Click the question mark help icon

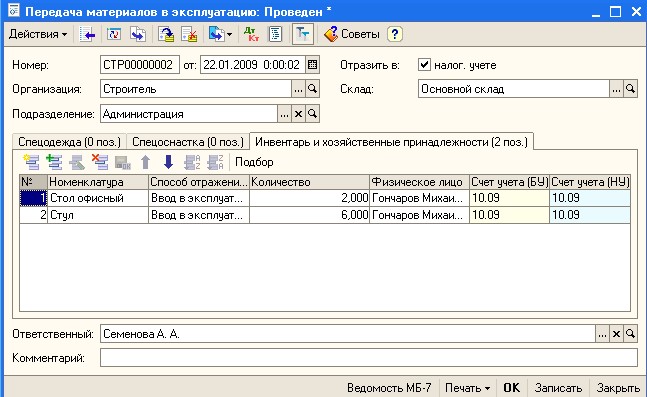tap(395, 34)
